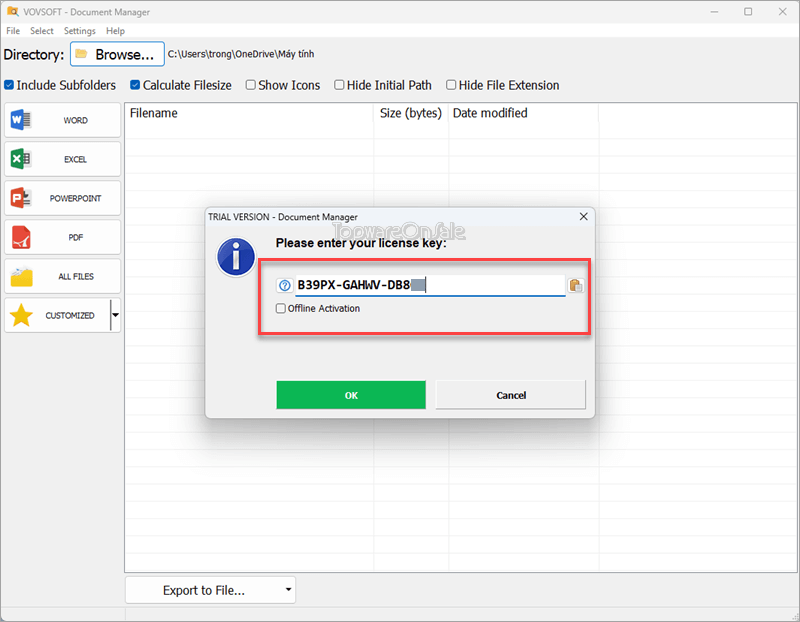Click the Customized star icon
The width and height of the screenshot is (800, 622).
21,315
